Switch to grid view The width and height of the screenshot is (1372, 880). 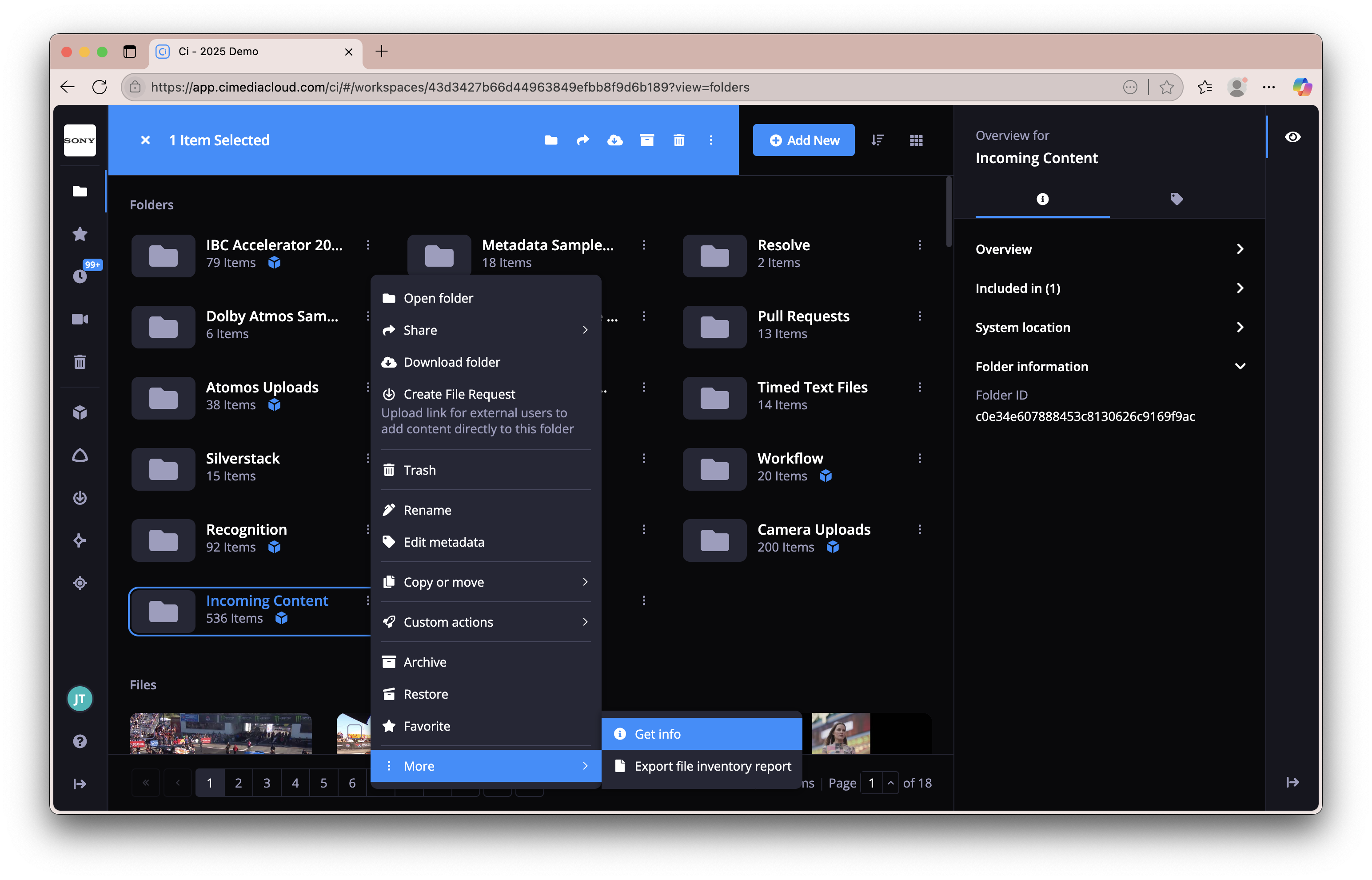(x=916, y=140)
